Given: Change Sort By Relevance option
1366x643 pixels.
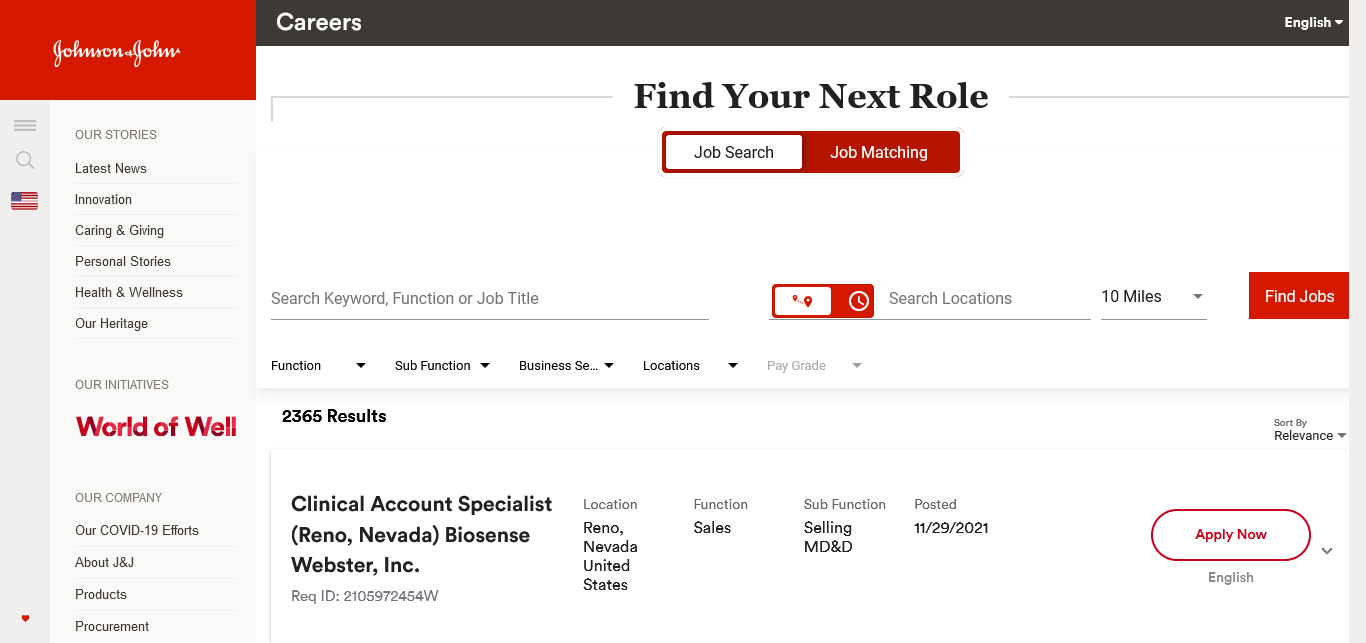Looking at the screenshot, I should tap(1309, 435).
